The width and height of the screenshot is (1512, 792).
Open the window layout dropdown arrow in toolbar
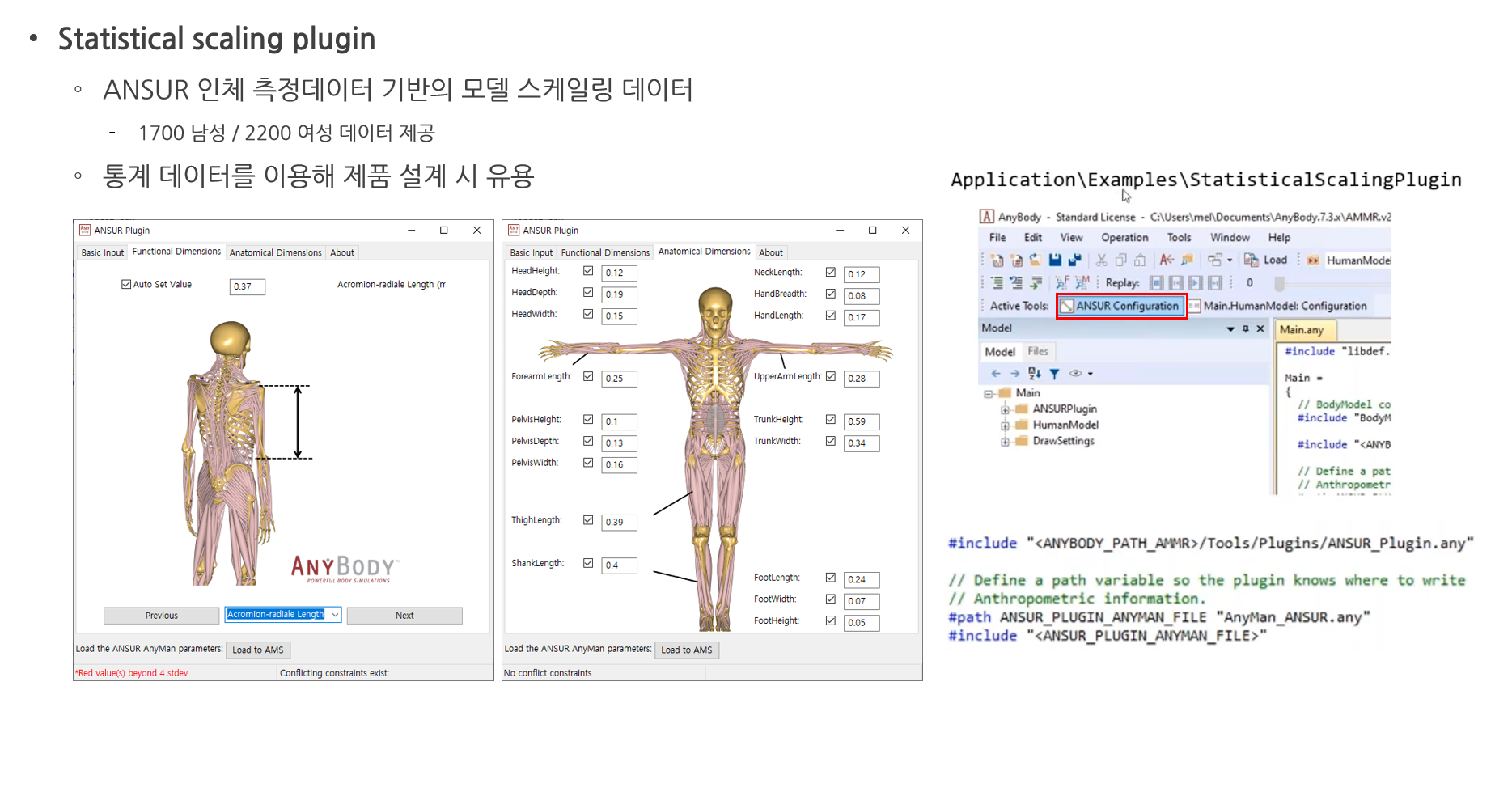click(1230, 260)
